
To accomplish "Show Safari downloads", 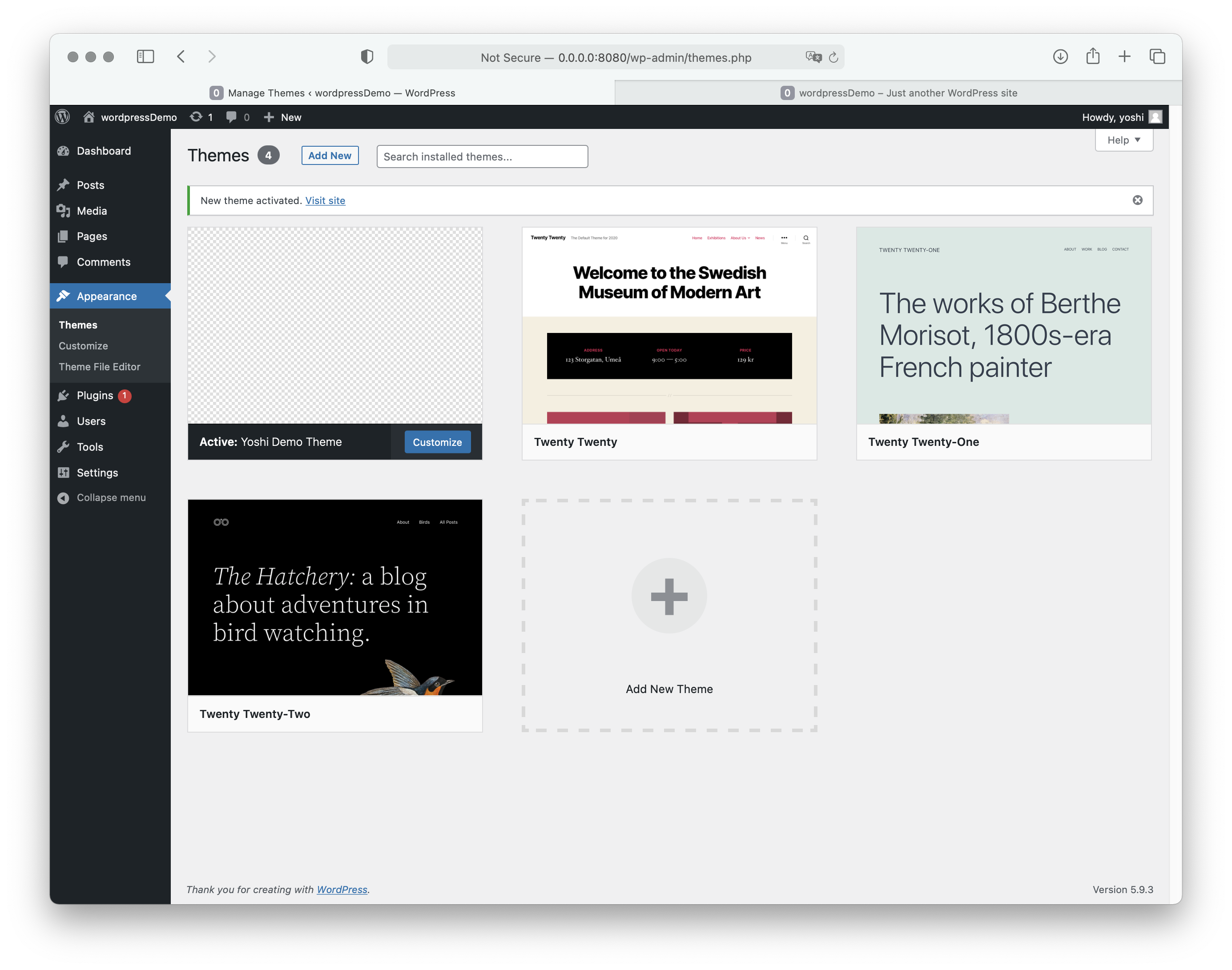I will pyautogui.click(x=1060, y=56).
